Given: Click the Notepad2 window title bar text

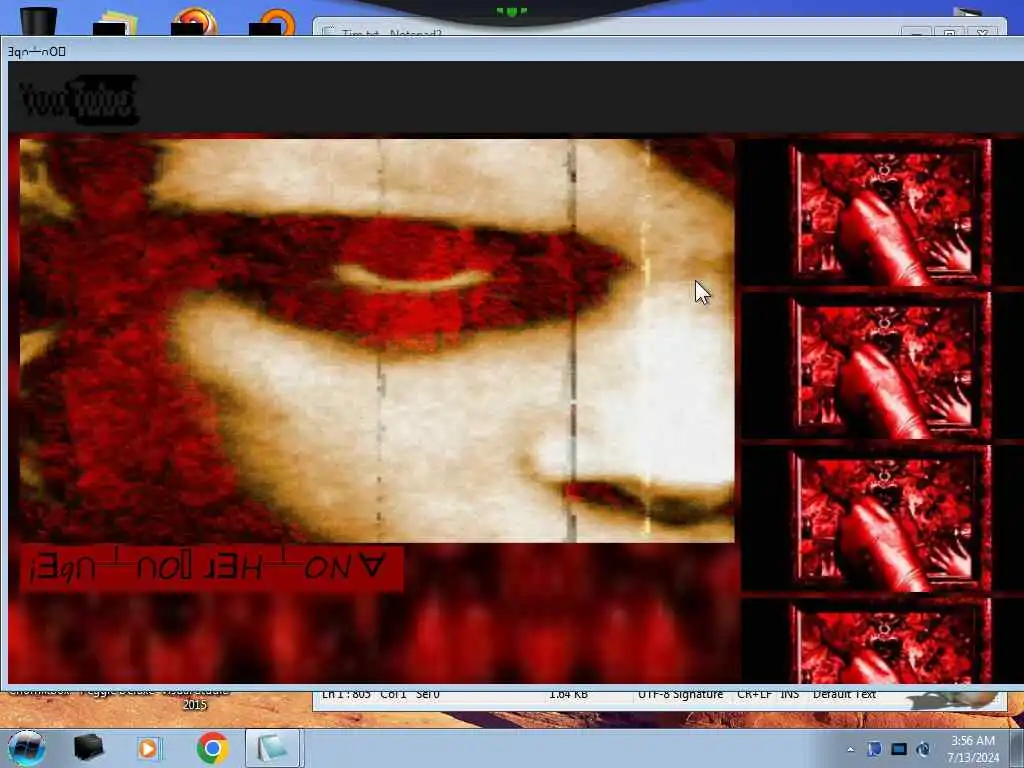Looking at the screenshot, I should pos(391,32).
